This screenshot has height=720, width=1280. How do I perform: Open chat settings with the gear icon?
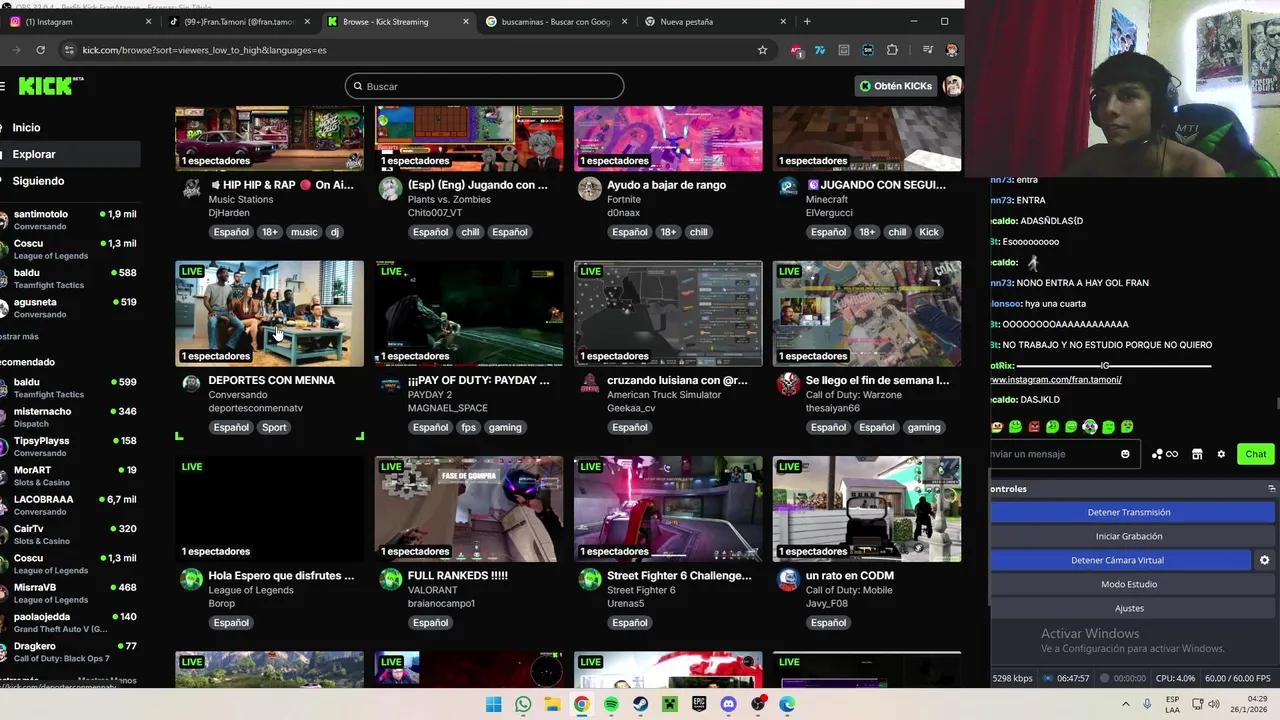pyautogui.click(x=1221, y=454)
